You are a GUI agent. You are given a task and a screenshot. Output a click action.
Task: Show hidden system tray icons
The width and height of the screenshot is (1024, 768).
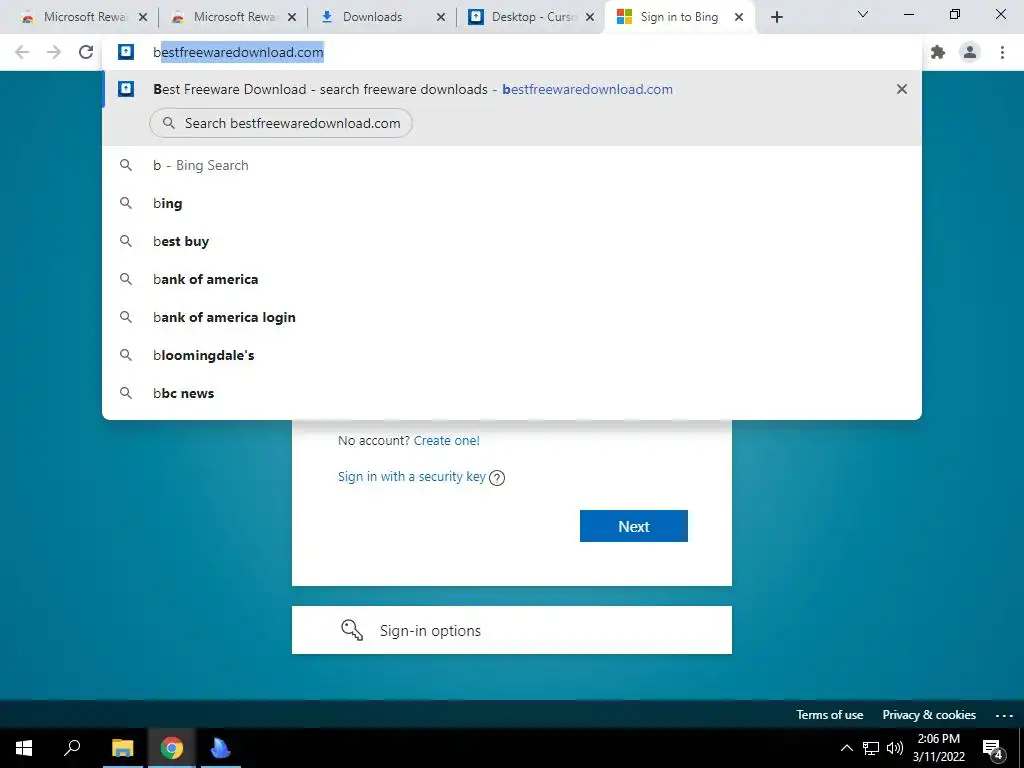coord(846,748)
